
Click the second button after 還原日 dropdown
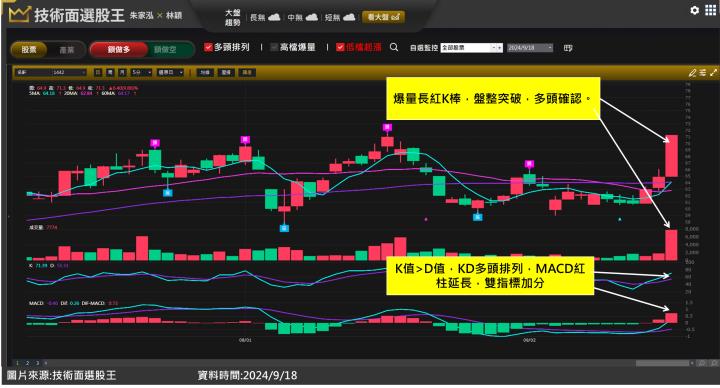click(x=226, y=73)
